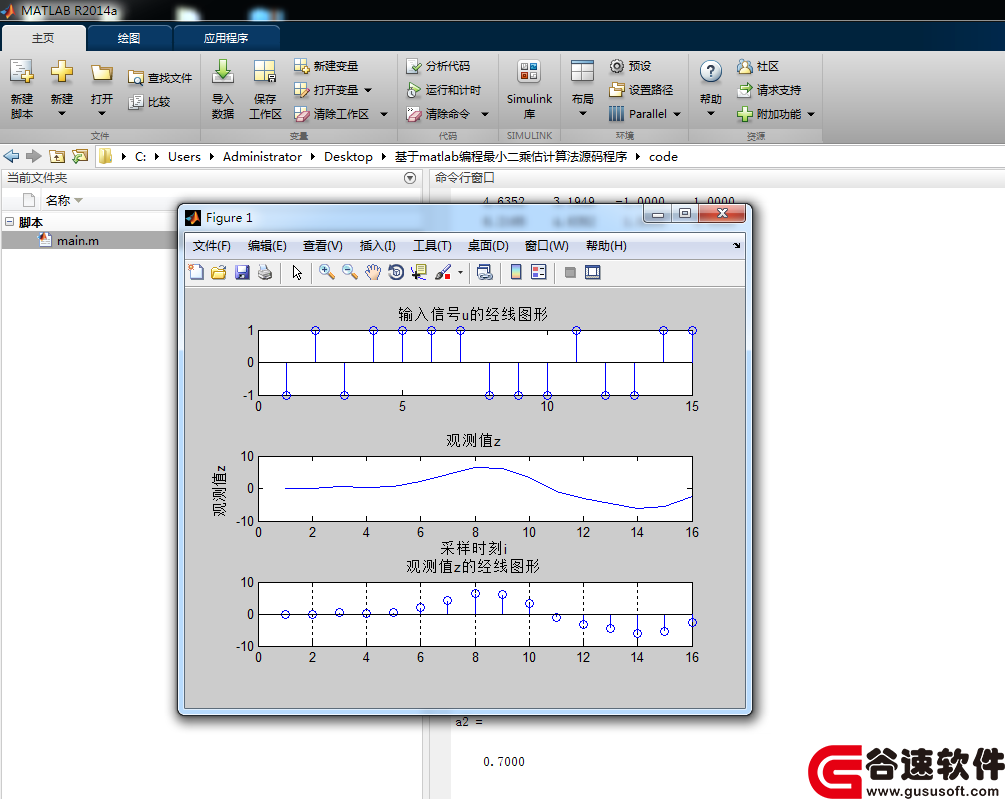
Task: Open Help (帮助) menu in Figure 1
Action: click(606, 246)
